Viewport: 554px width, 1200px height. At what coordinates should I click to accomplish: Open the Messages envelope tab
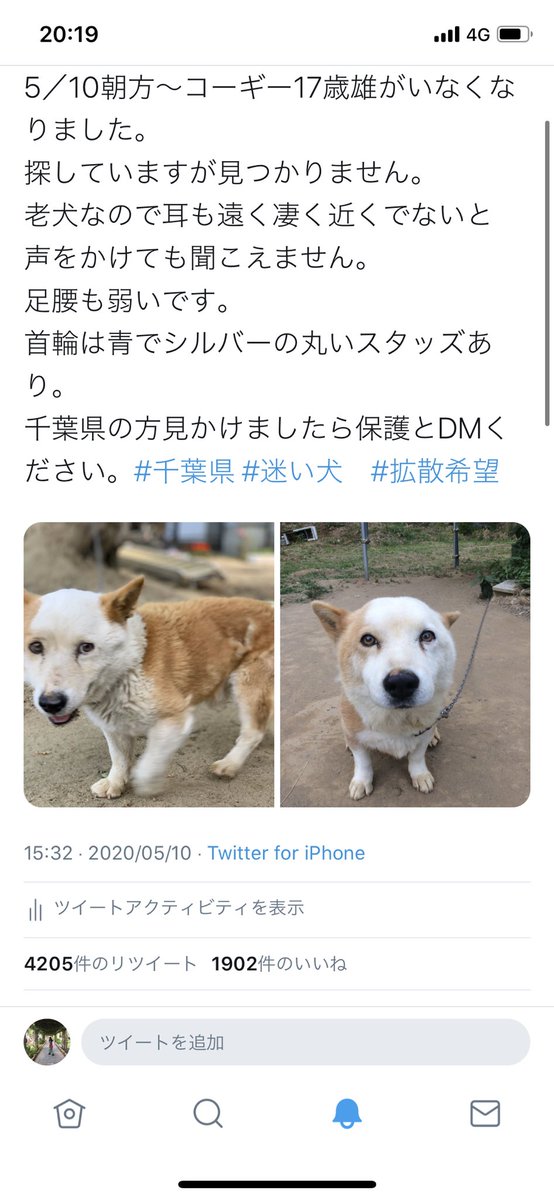[x=485, y=1113]
